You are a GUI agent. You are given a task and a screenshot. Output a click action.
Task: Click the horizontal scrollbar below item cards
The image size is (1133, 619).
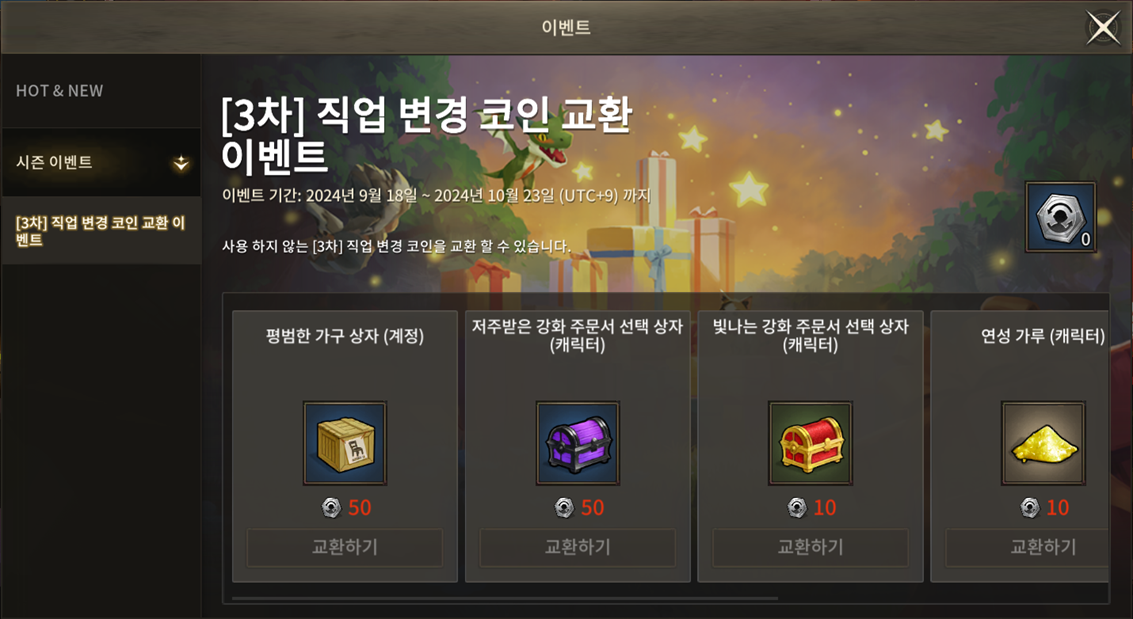coord(504,598)
